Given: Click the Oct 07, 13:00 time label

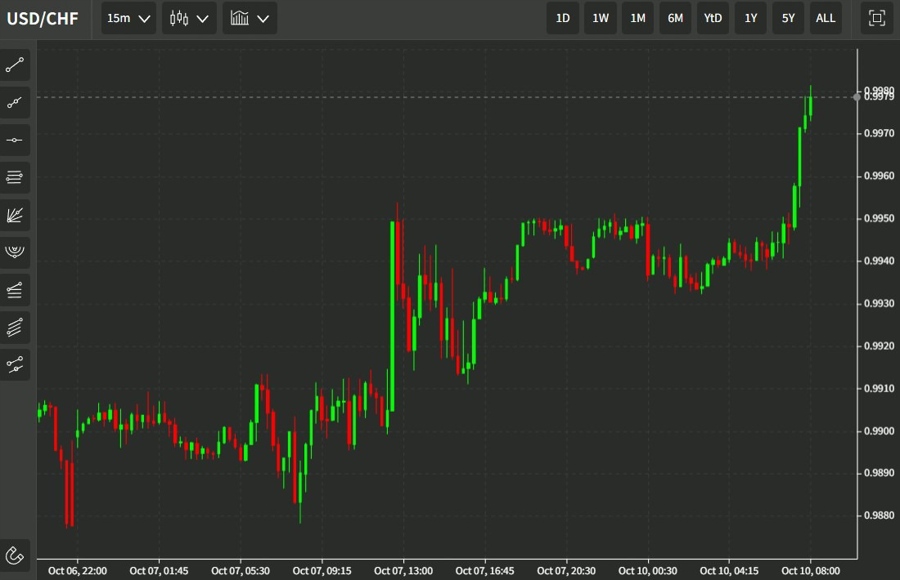Looking at the screenshot, I should [404, 571].
